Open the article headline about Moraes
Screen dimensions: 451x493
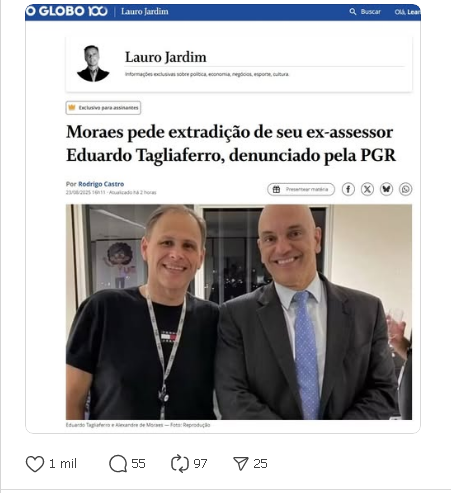coord(231,144)
